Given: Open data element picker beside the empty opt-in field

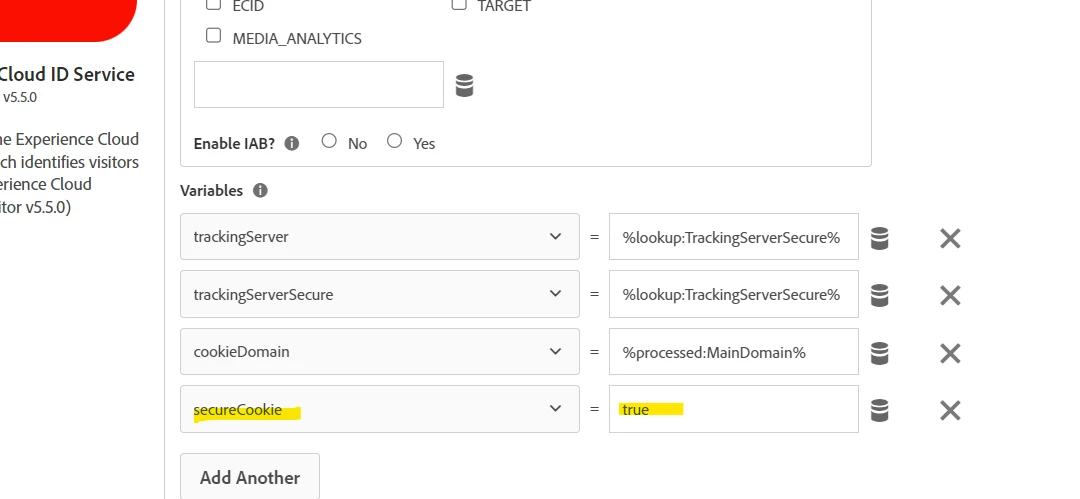Looking at the screenshot, I should [464, 85].
